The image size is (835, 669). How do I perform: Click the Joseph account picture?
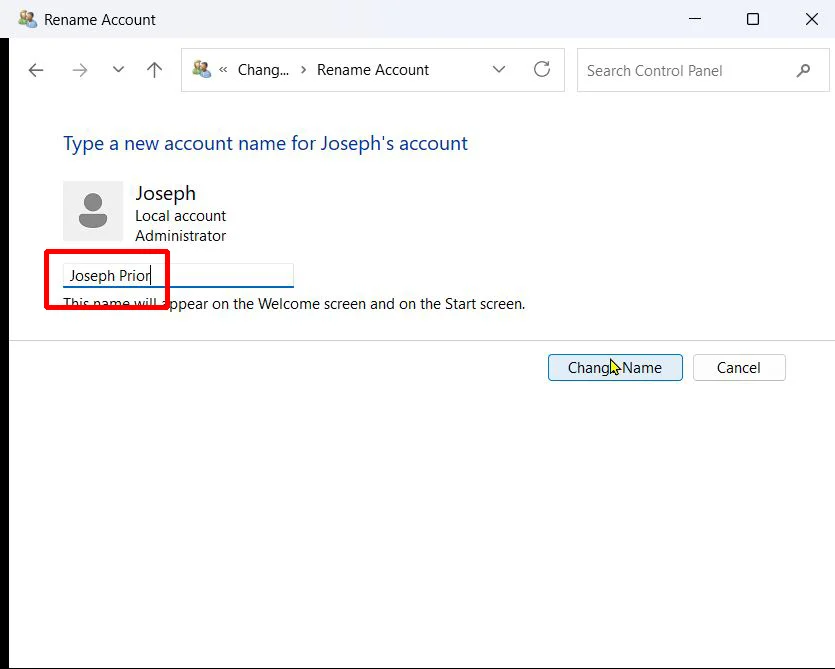pos(93,211)
